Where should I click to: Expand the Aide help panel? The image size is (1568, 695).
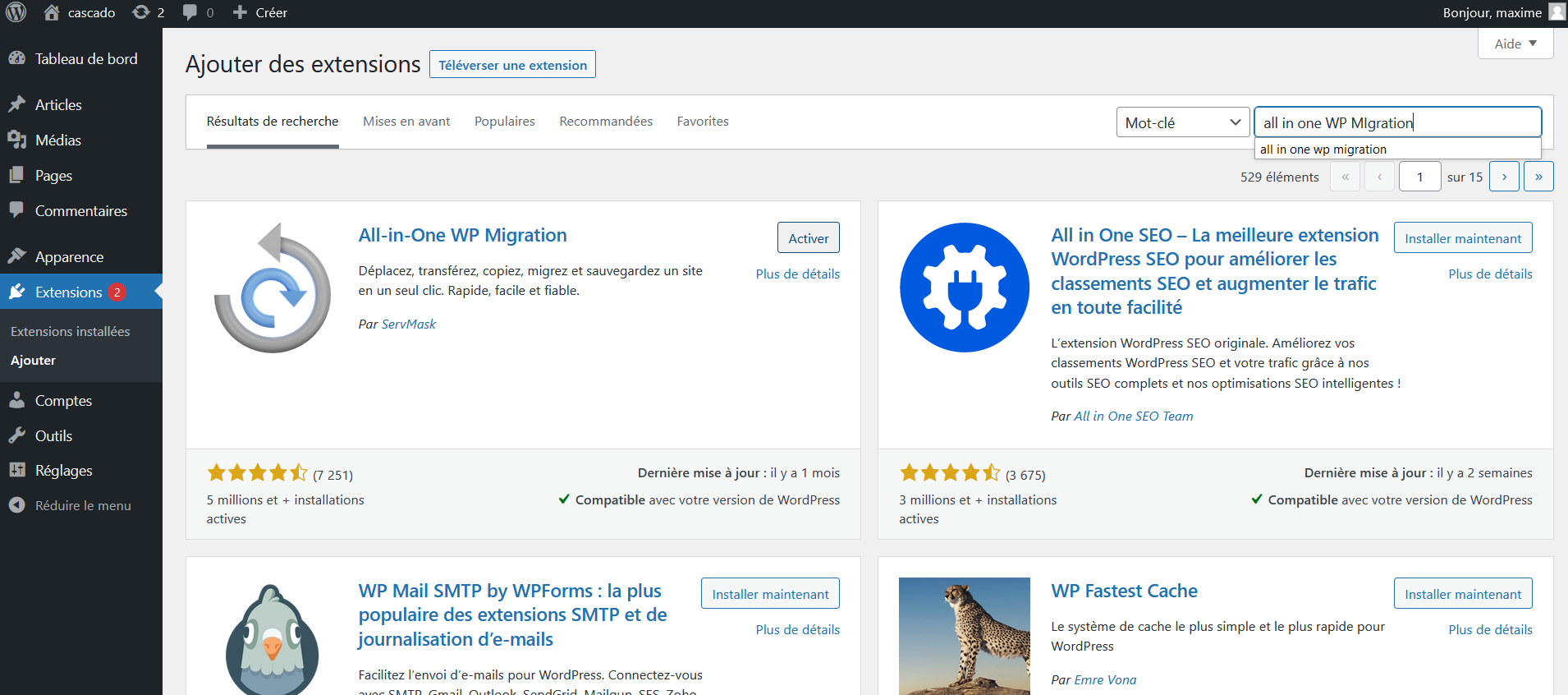pos(1515,44)
